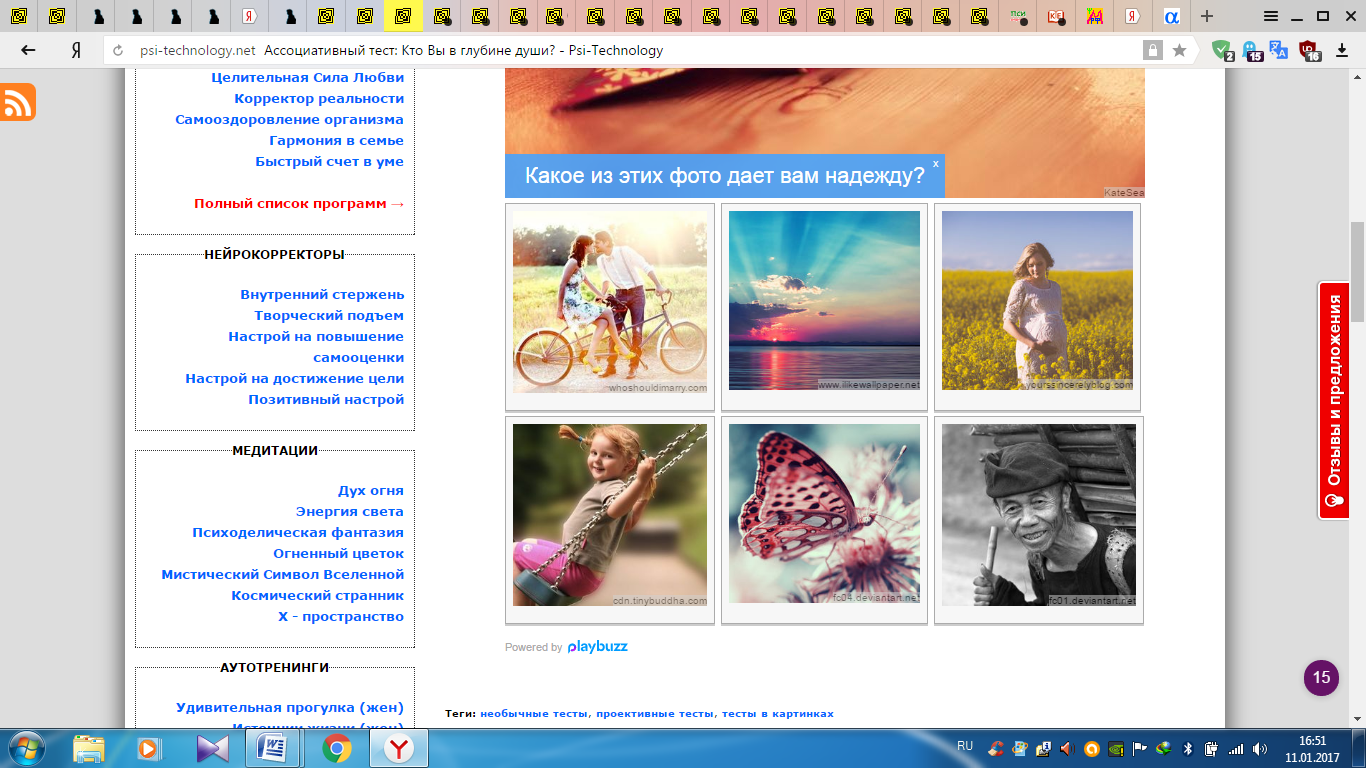This screenshot has height=768, width=1366.
Task: Switch to the red KE book tab
Action: pos(1056,16)
